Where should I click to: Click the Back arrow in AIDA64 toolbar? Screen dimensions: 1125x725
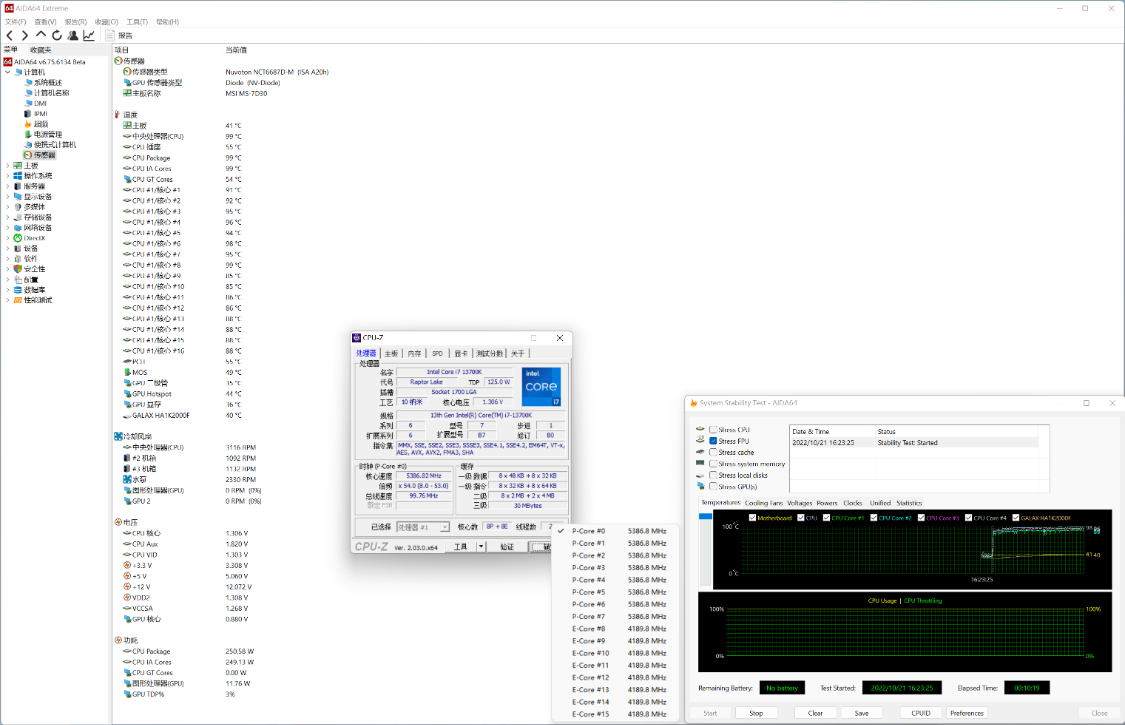coord(9,35)
